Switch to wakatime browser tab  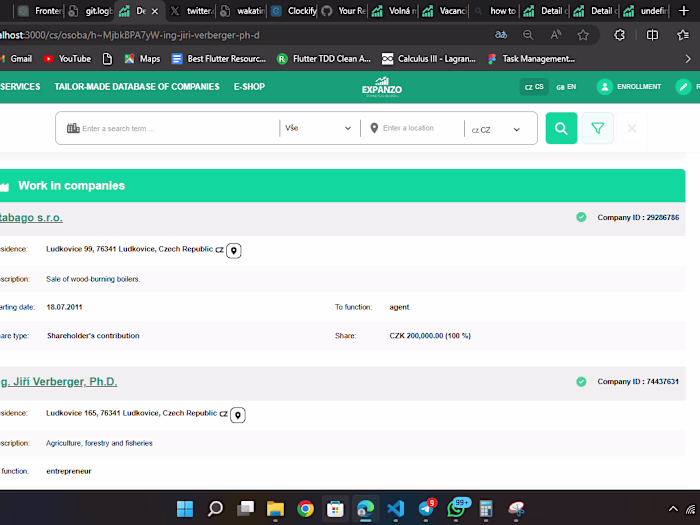[x=243, y=11]
